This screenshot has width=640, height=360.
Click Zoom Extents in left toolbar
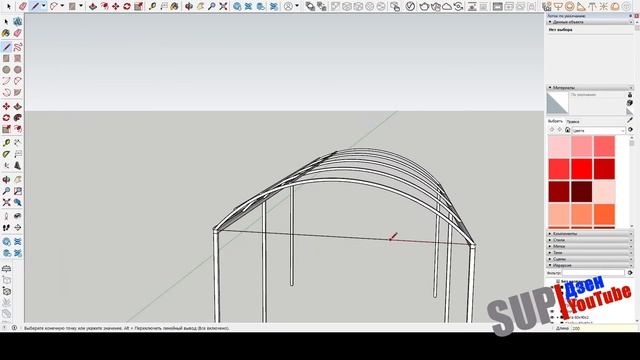[x=6, y=202]
